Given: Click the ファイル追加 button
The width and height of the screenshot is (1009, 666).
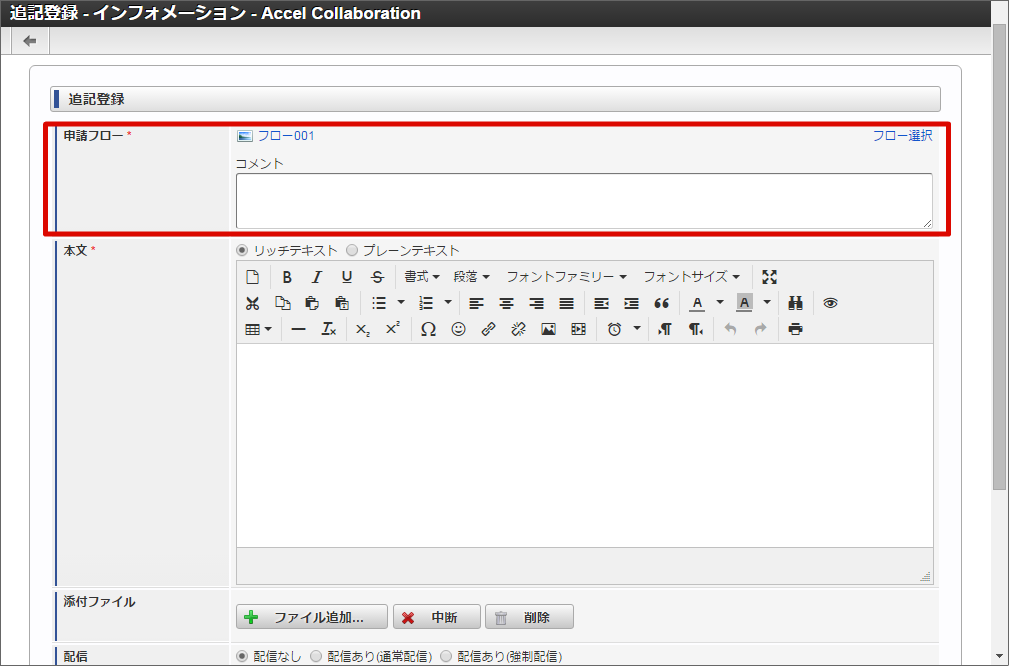Looking at the screenshot, I should coord(311,616).
